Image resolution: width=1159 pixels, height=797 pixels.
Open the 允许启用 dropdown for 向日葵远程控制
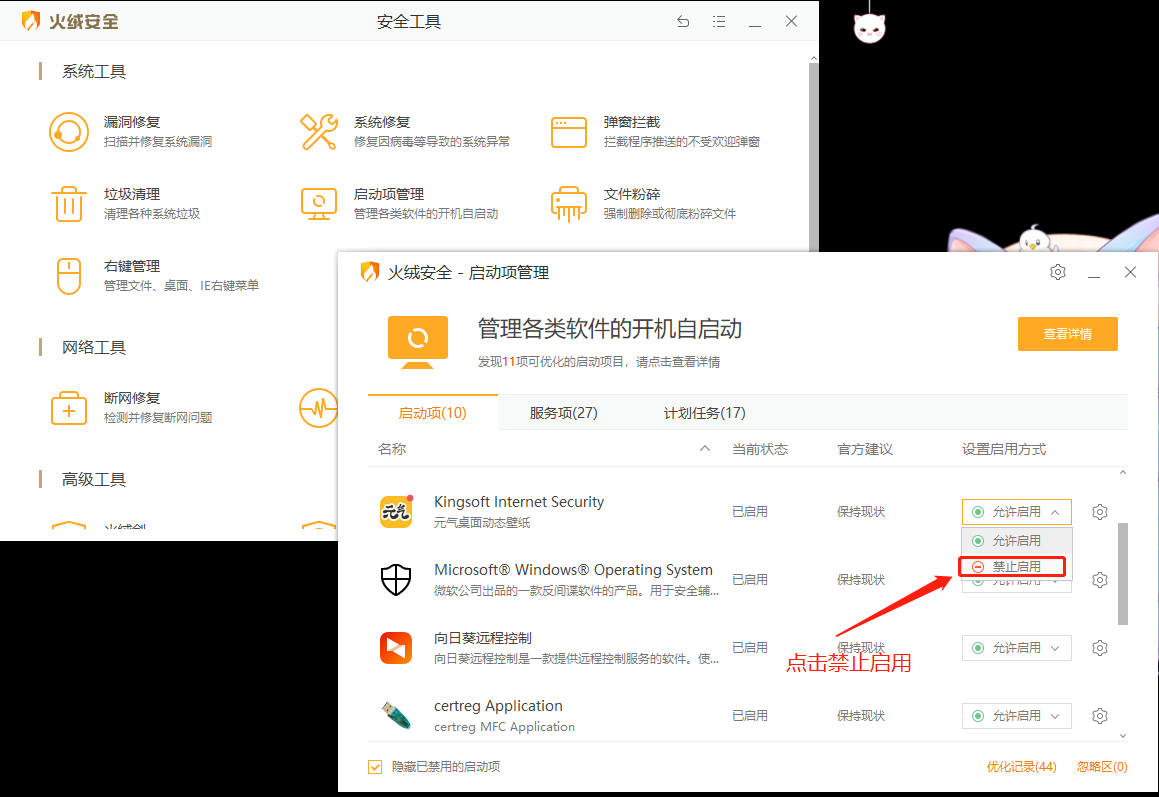coord(1016,648)
